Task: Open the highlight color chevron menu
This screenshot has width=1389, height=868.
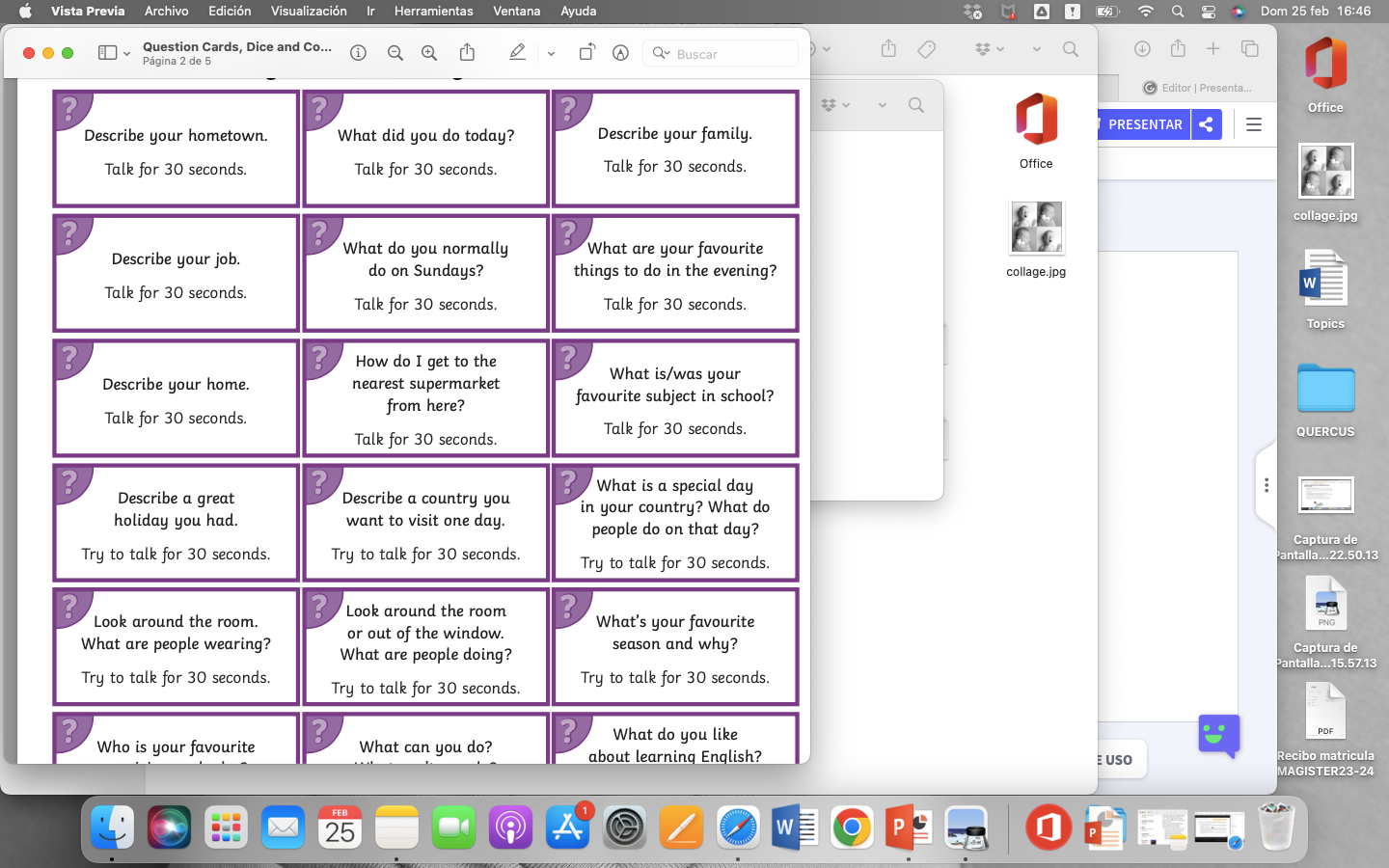Action: (x=551, y=54)
